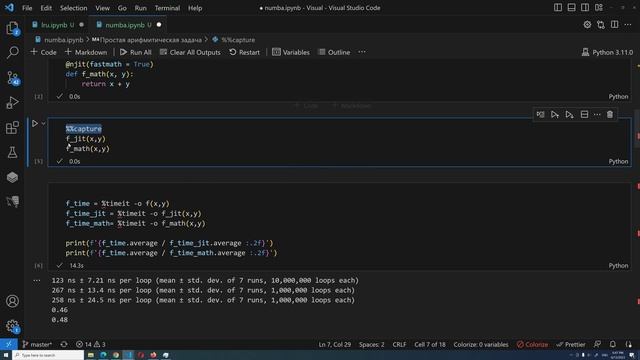The image size is (640, 360).
Task: Select the Python 3.11.0 kernel picker
Action: click(607, 52)
